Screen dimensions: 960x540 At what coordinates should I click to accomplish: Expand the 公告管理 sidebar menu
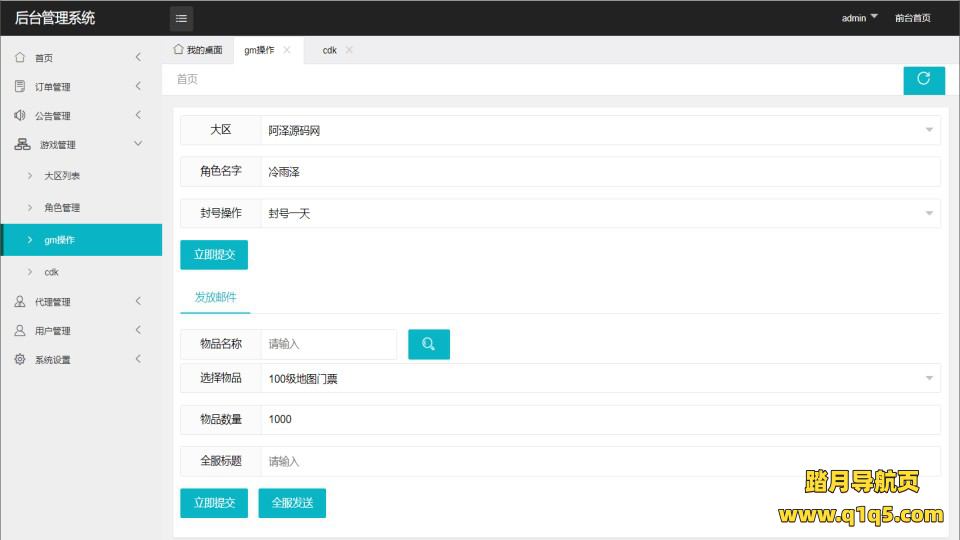click(x=52, y=116)
